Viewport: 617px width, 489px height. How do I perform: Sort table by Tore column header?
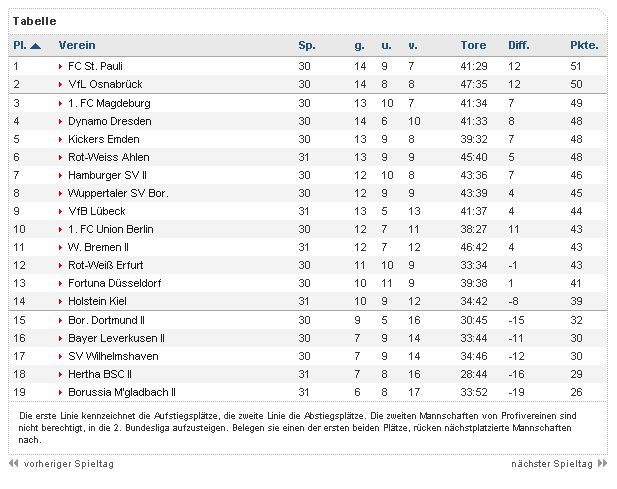(473, 45)
